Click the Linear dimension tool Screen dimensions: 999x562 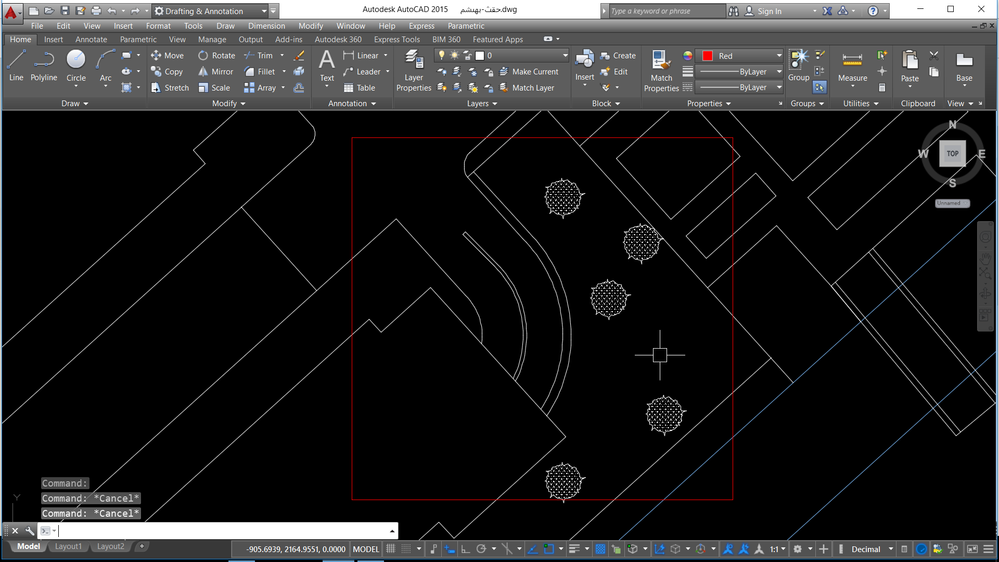pyautogui.click(x=361, y=55)
